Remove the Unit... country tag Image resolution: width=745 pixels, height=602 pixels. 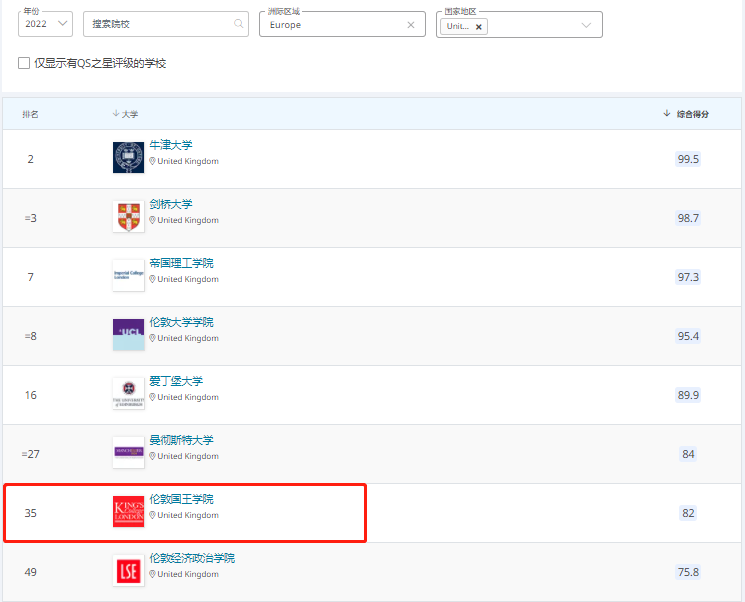(x=479, y=27)
